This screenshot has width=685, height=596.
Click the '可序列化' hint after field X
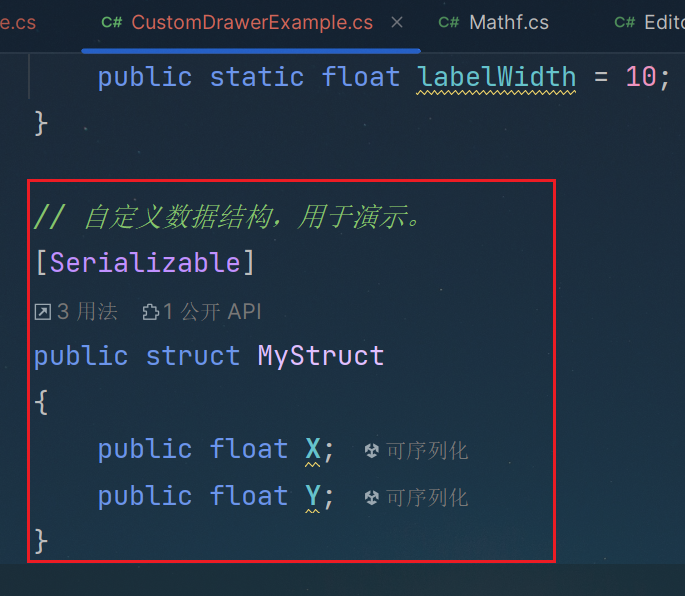point(427,451)
